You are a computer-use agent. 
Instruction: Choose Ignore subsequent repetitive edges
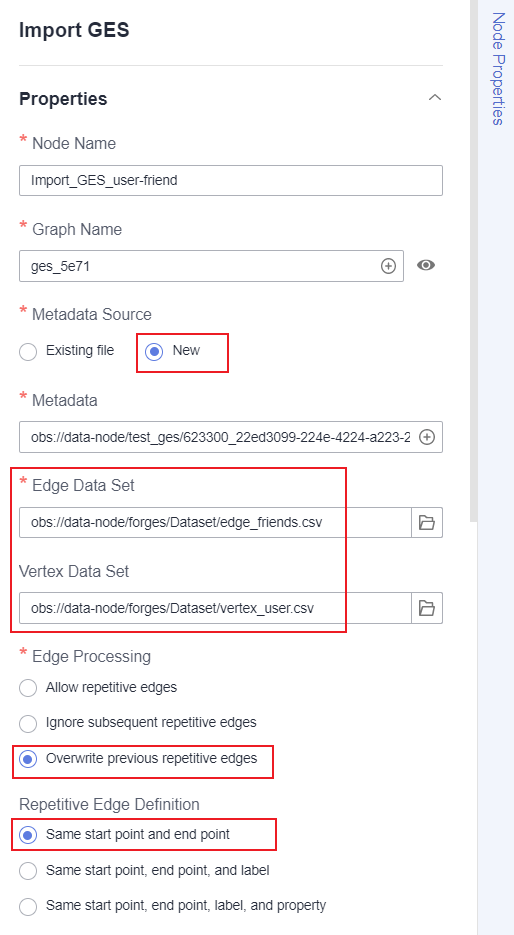tap(28, 723)
